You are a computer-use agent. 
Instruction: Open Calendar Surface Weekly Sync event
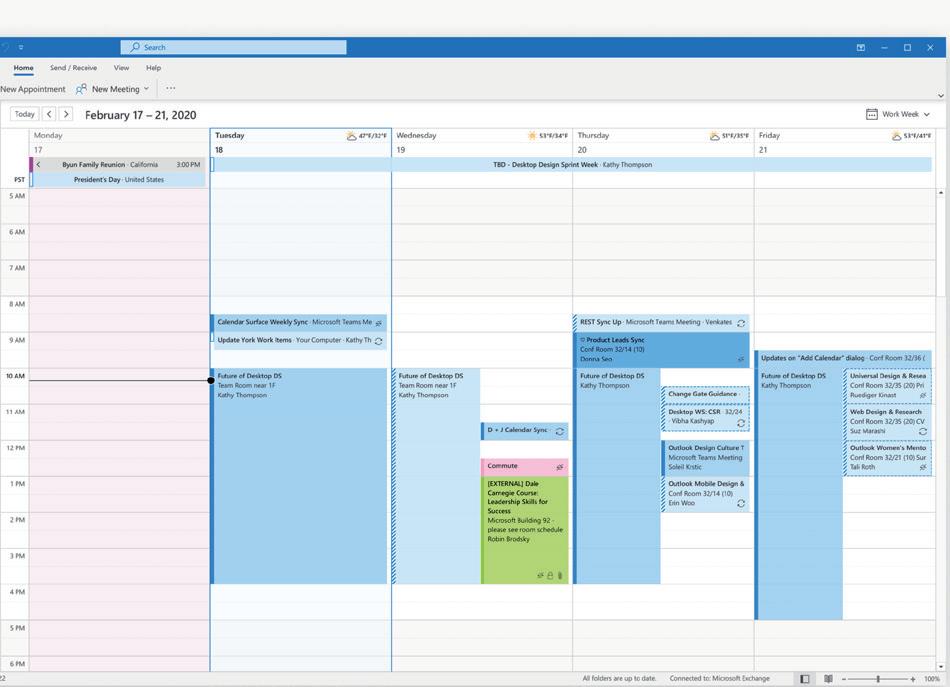coord(299,322)
